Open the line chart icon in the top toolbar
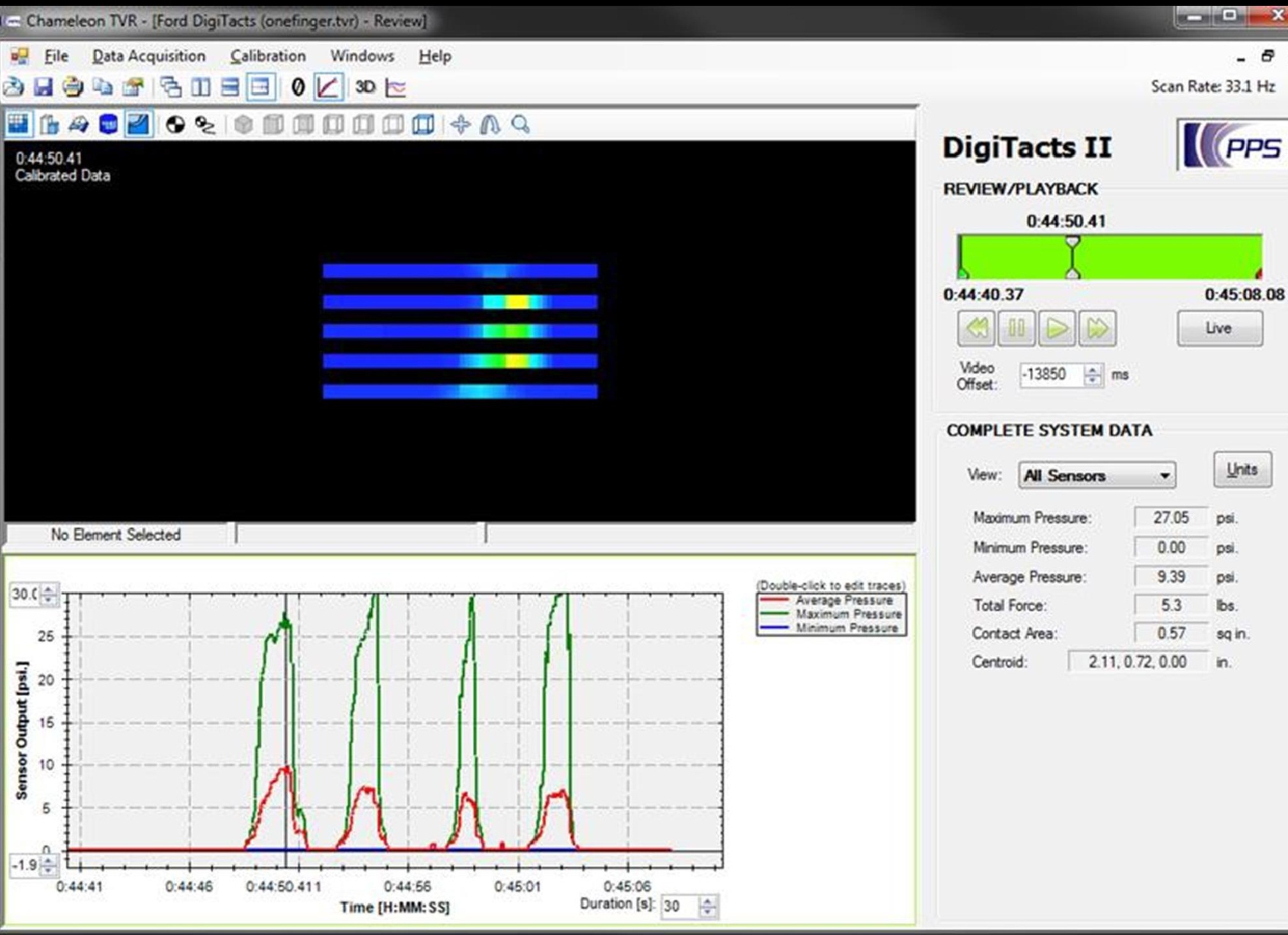Screen dimensions: 1288x935 pos(396,87)
